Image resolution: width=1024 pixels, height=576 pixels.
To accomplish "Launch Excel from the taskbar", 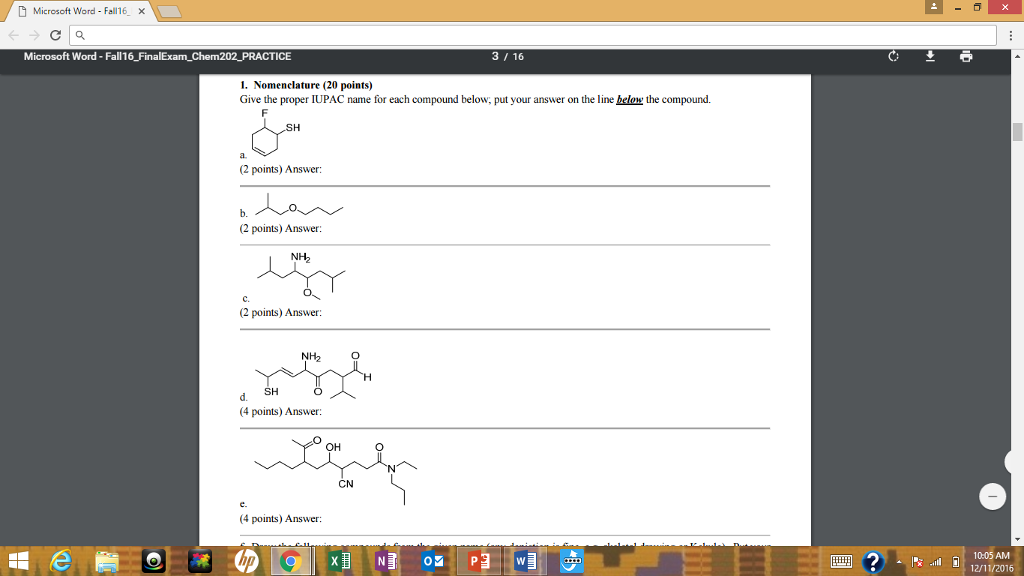I will (337, 561).
